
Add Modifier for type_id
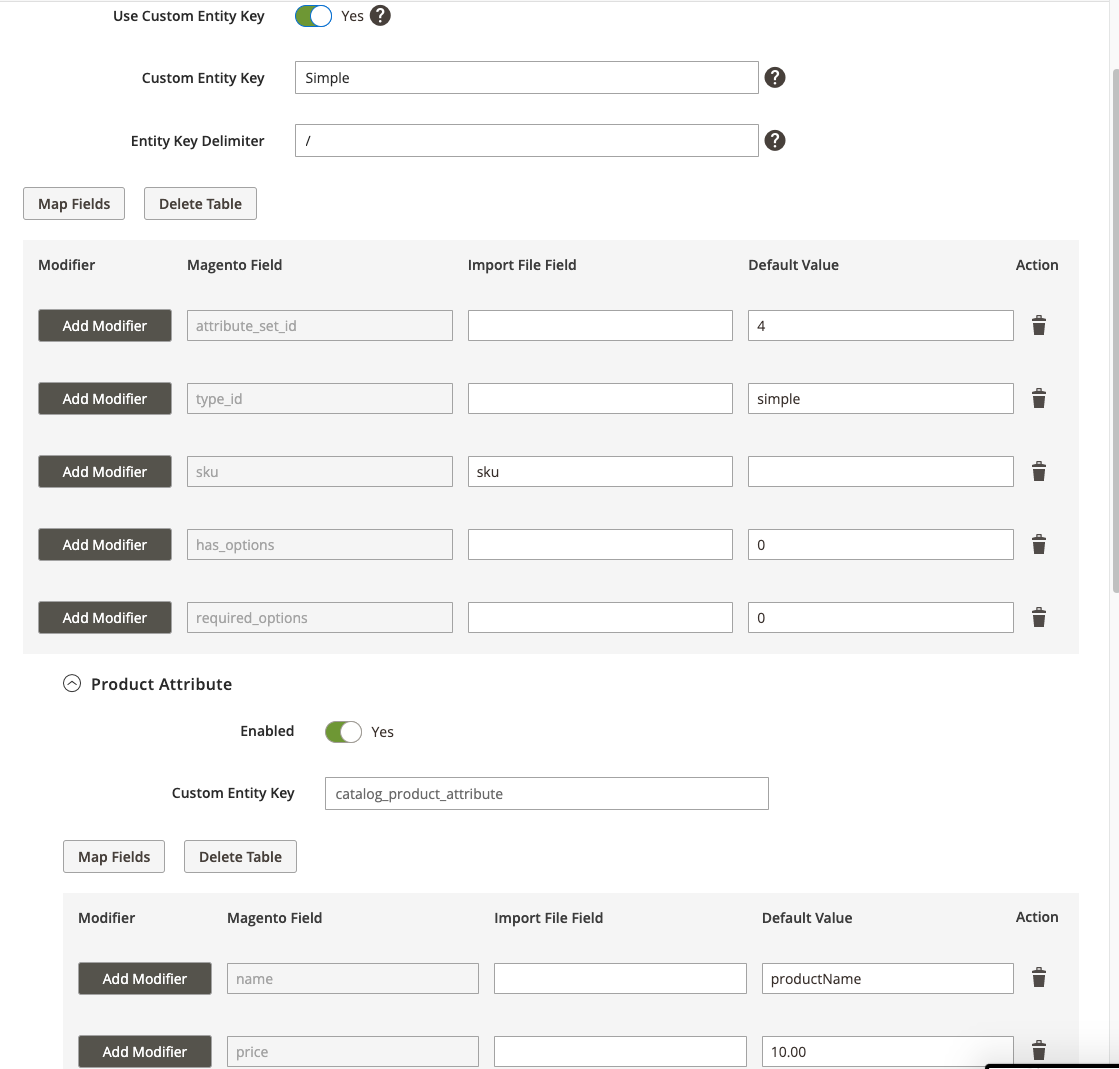pyautogui.click(x=105, y=398)
